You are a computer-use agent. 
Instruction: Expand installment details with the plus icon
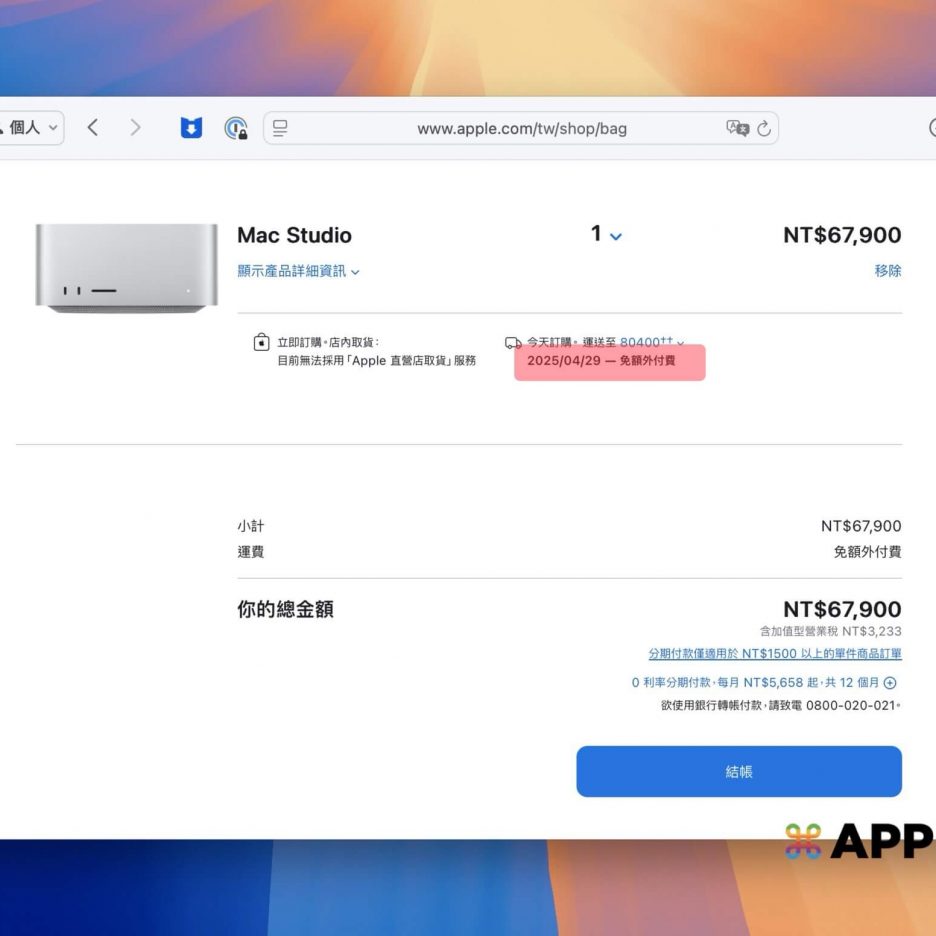point(890,683)
